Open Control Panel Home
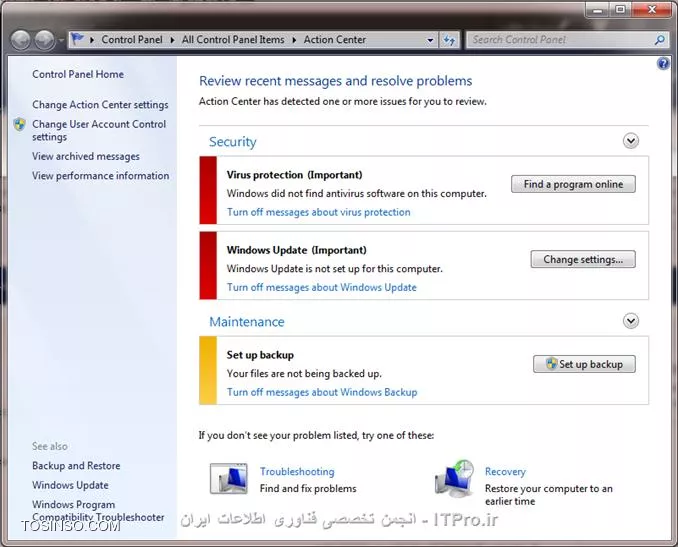678x547 pixels. click(78, 74)
